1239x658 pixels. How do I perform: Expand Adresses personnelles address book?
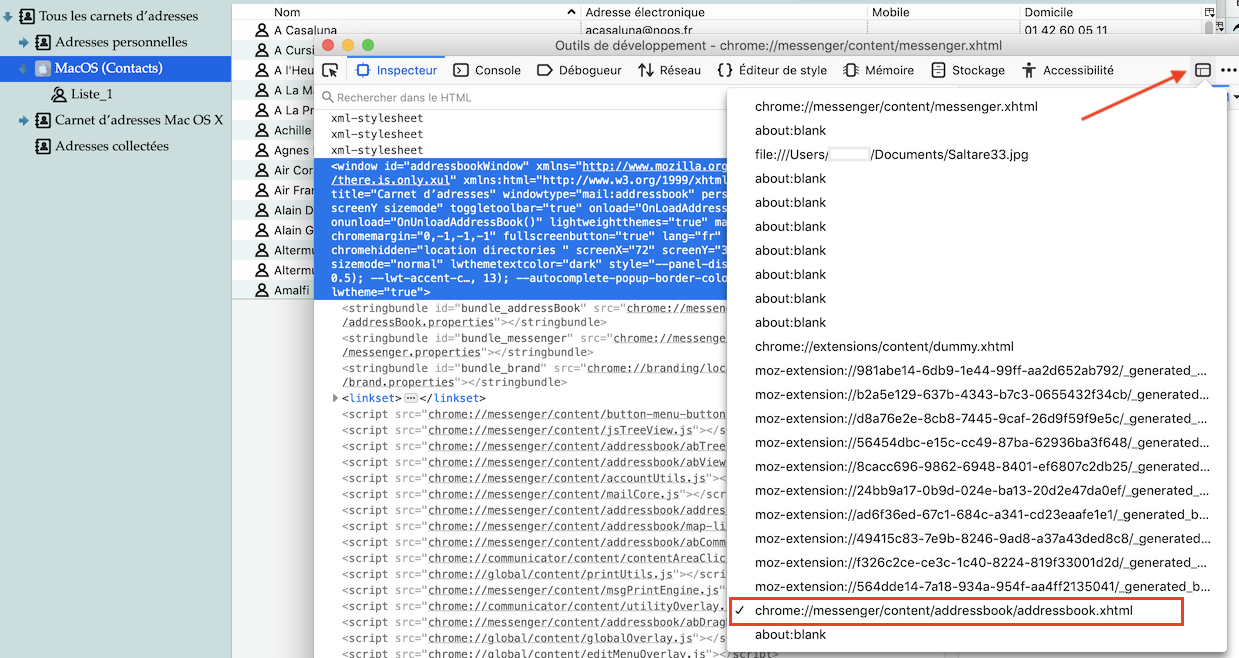click(24, 43)
